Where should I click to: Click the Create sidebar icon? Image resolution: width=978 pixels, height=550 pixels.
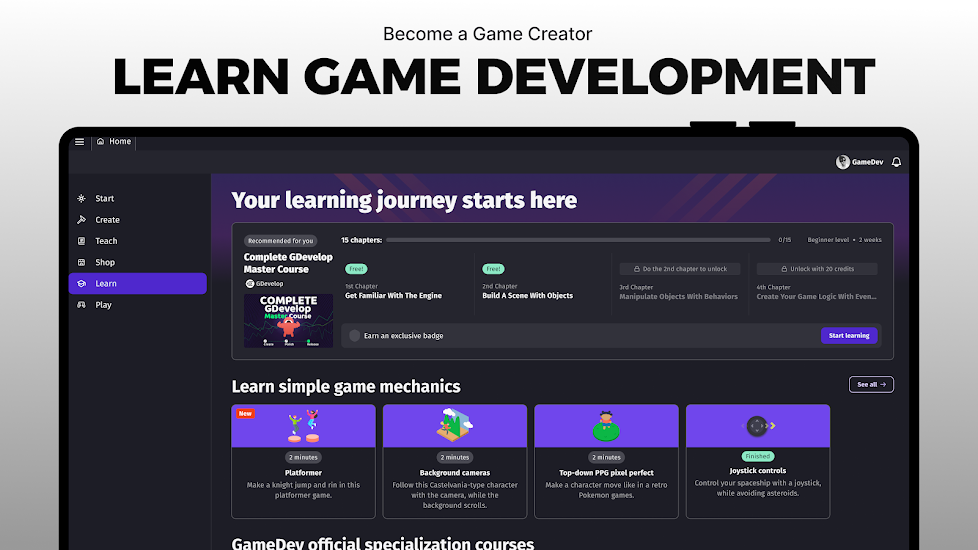pyautogui.click(x=82, y=220)
